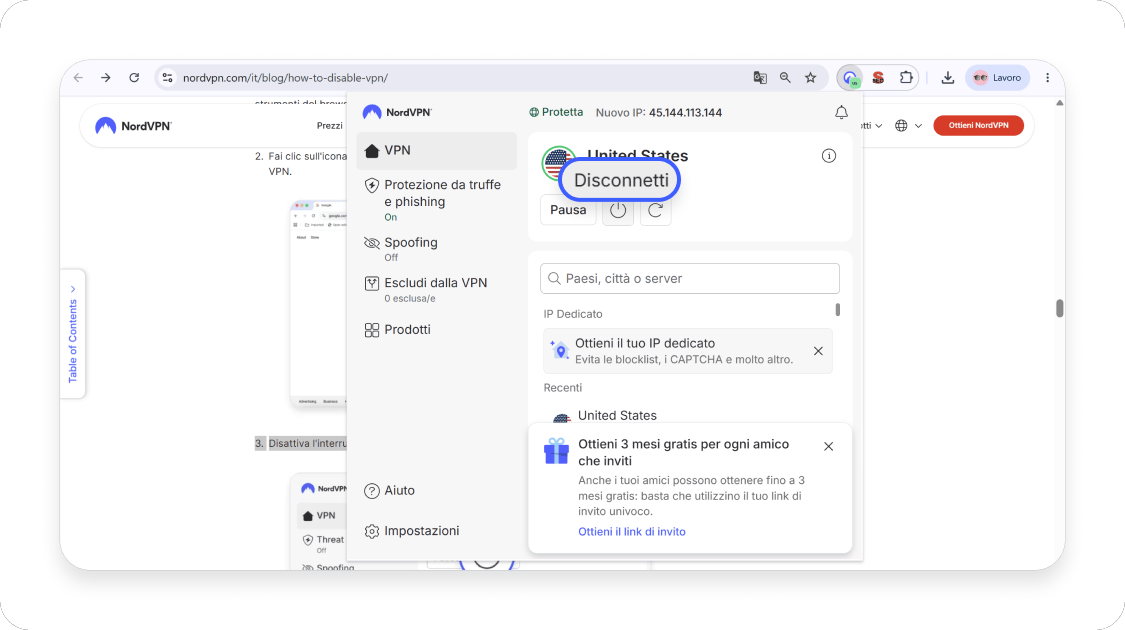This screenshot has height=630, width=1125.
Task: Open the translate page icon
Action: click(x=760, y=77)
